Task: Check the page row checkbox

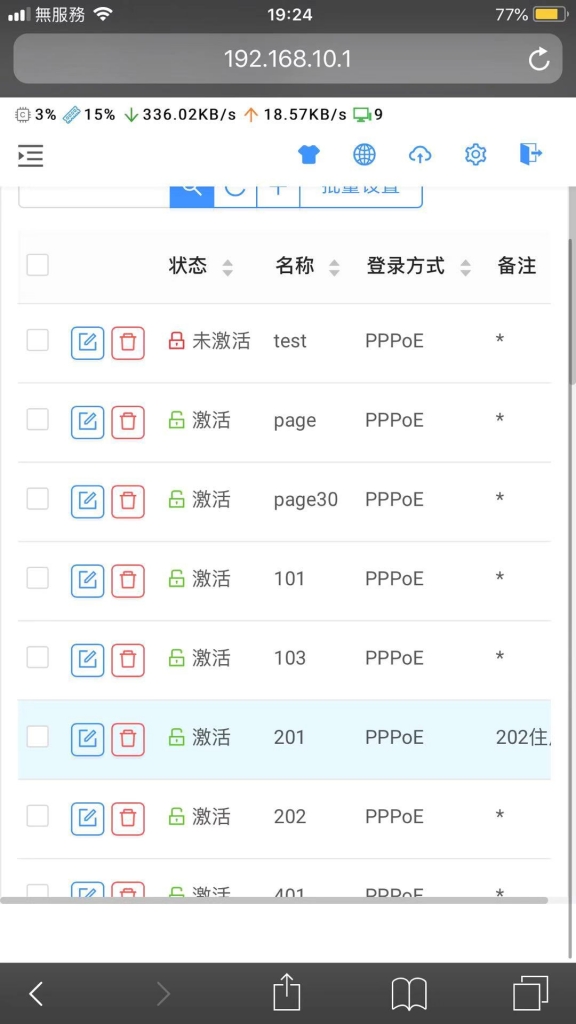Action: pyautogui.click(x=37, y=419)
